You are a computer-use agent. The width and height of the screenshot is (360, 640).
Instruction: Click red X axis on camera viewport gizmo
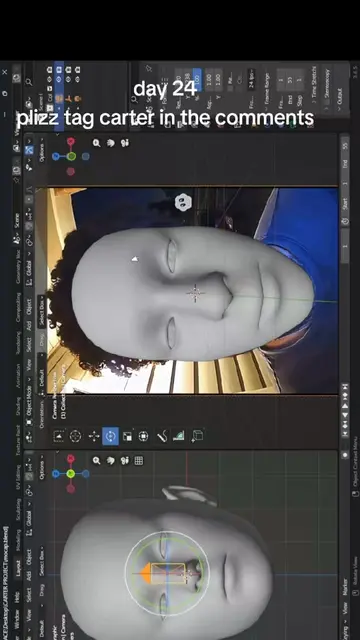tap(71, 142)
